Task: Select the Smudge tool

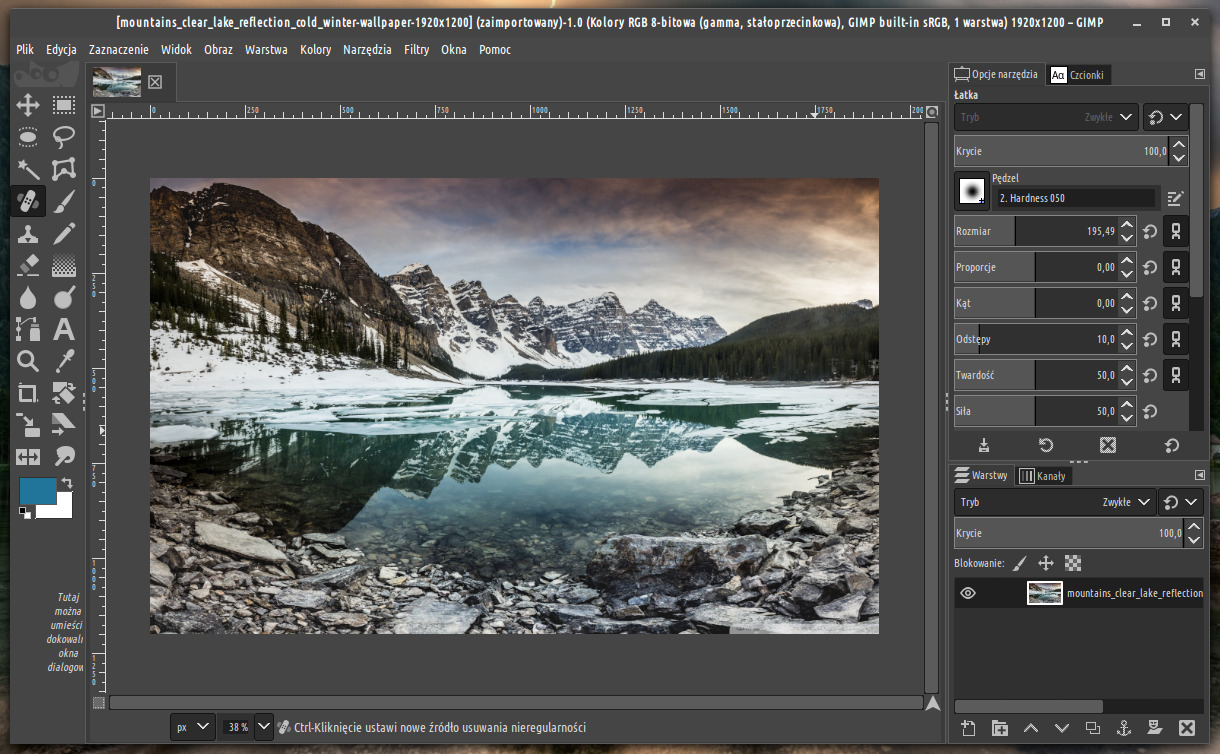Action: pyautogui.click(x=64, y=457)
